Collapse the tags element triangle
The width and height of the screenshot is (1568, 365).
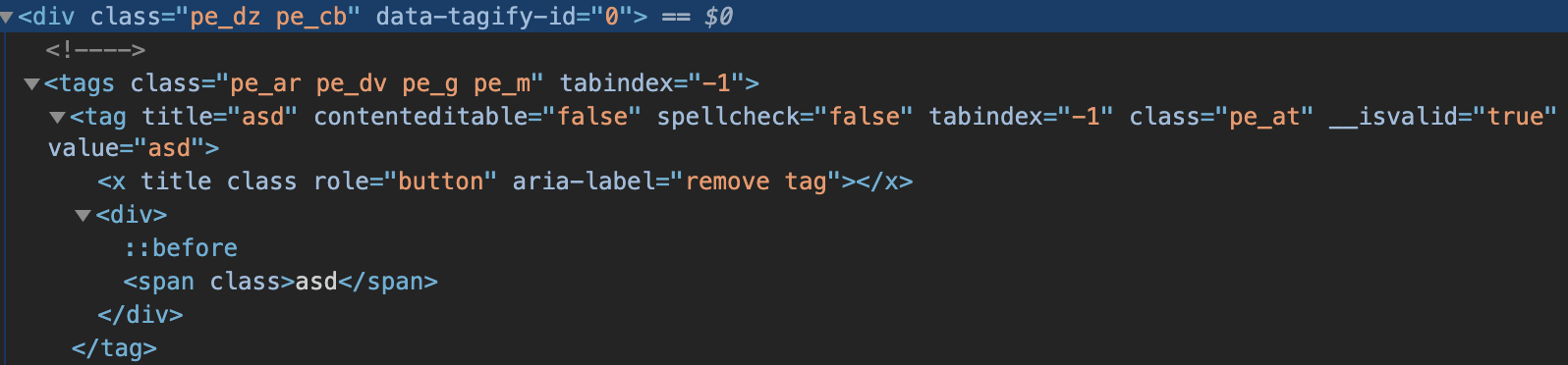tap(31, 84)
